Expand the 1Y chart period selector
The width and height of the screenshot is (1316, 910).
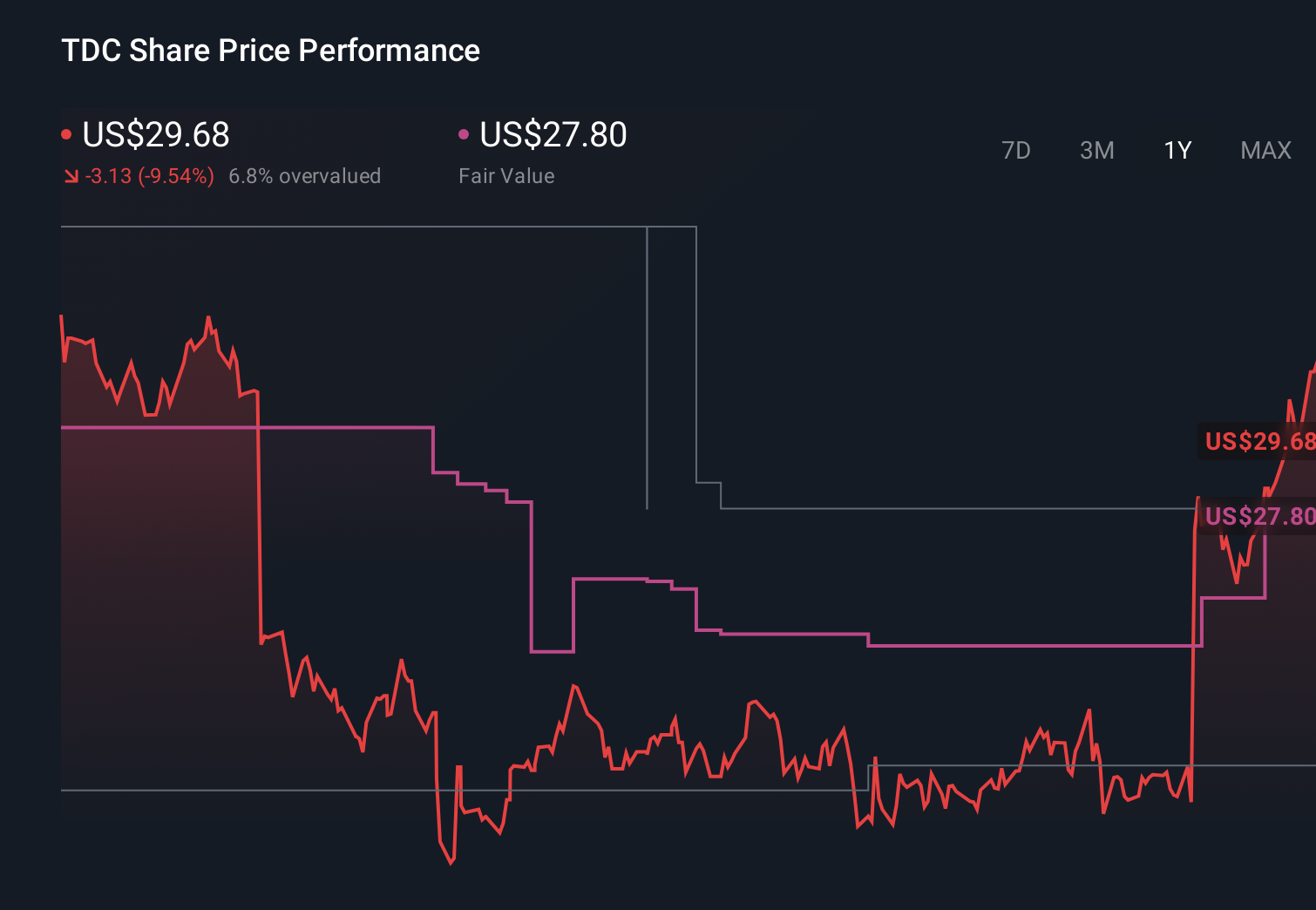[x=1176, y=150]
